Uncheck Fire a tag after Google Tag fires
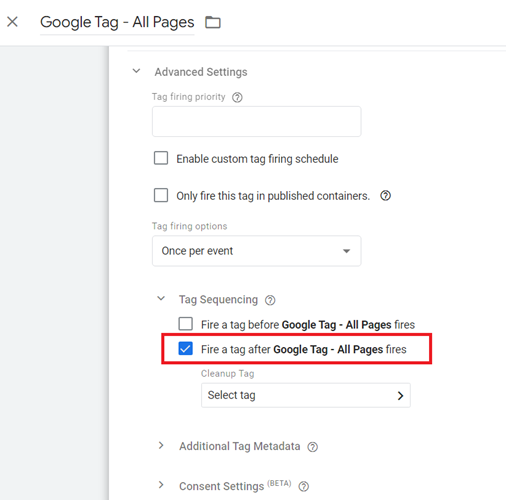506x500 pixels. (186, 348)
